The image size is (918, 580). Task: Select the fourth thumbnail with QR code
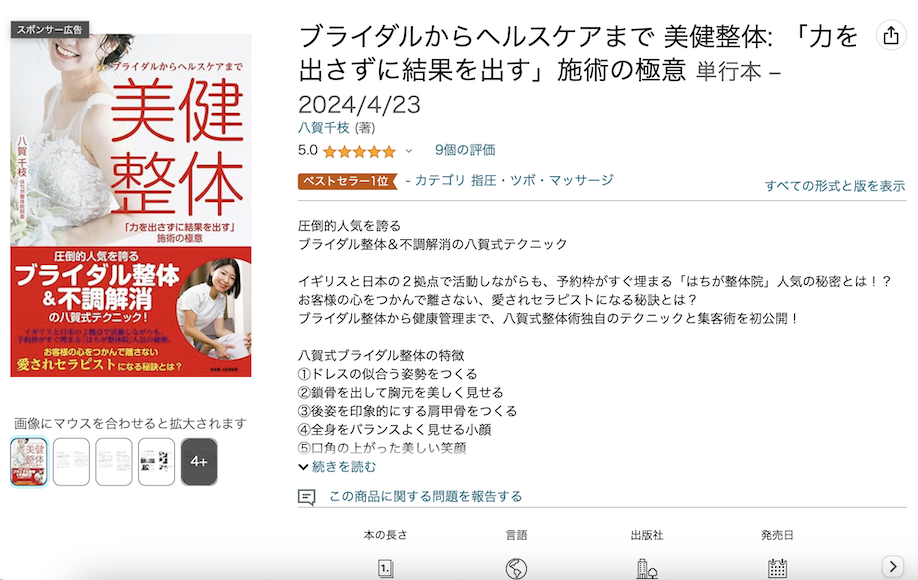[156, 462]
